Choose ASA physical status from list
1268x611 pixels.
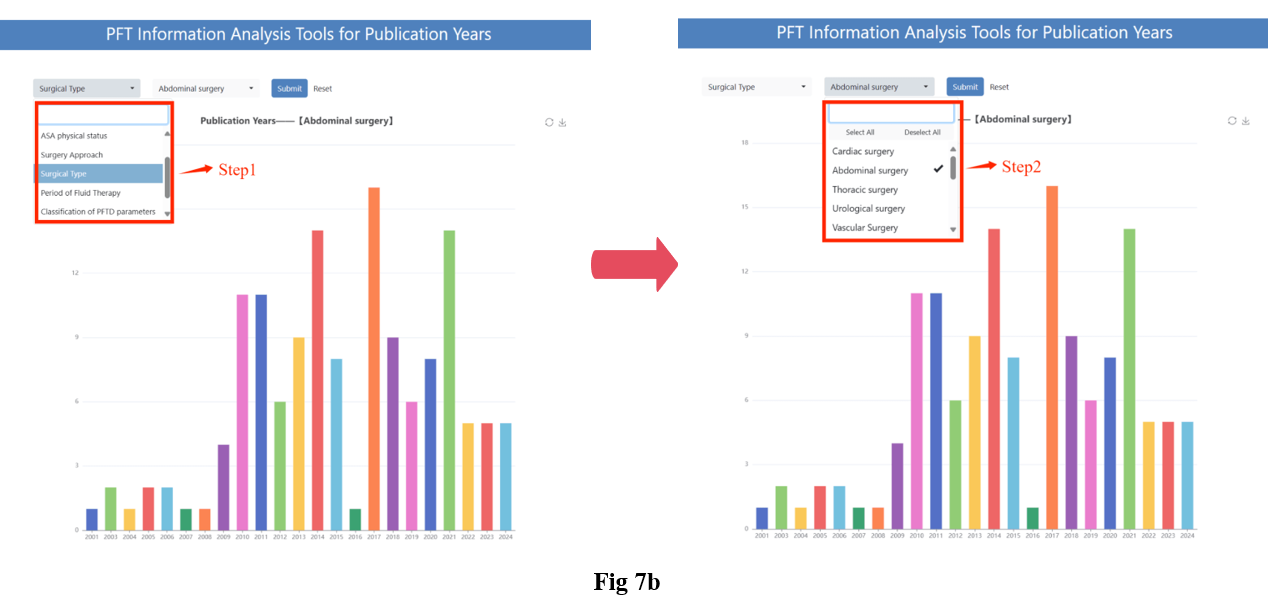pyautogui.click(x=74, y=135)
